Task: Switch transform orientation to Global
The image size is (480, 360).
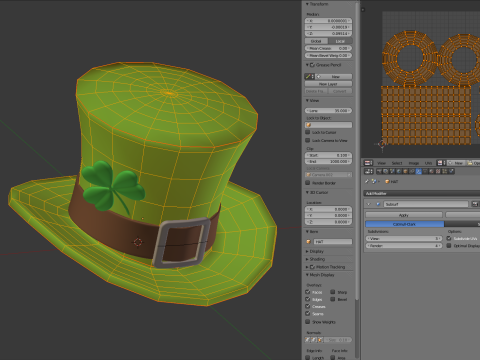Action: click(x=316, y=41)
